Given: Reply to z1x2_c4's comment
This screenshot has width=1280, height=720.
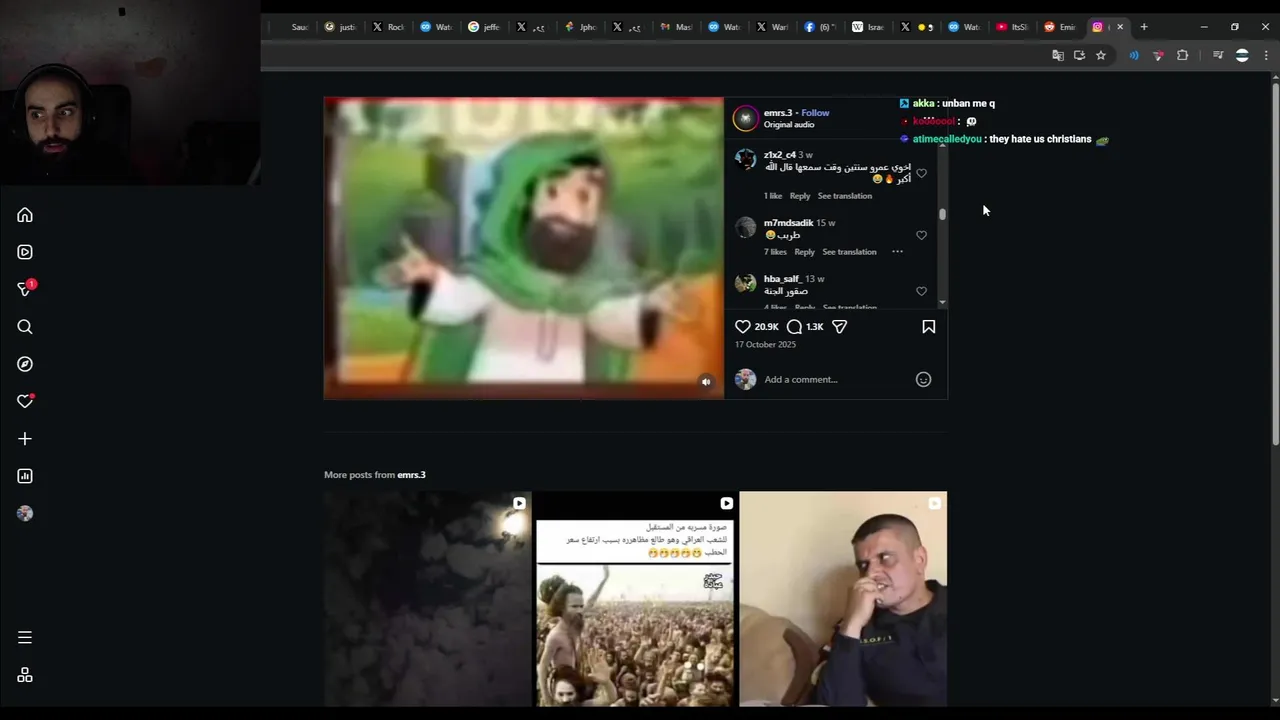Looking at the screenshot, I should tap(800, 196).
